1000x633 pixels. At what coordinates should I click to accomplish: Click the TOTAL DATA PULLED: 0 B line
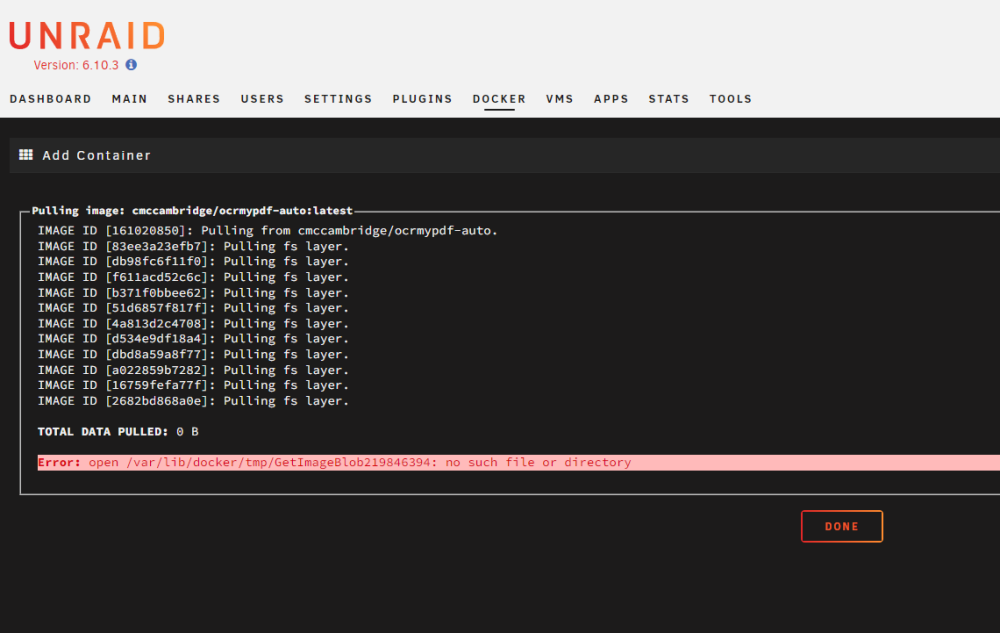tap(118, 432)
